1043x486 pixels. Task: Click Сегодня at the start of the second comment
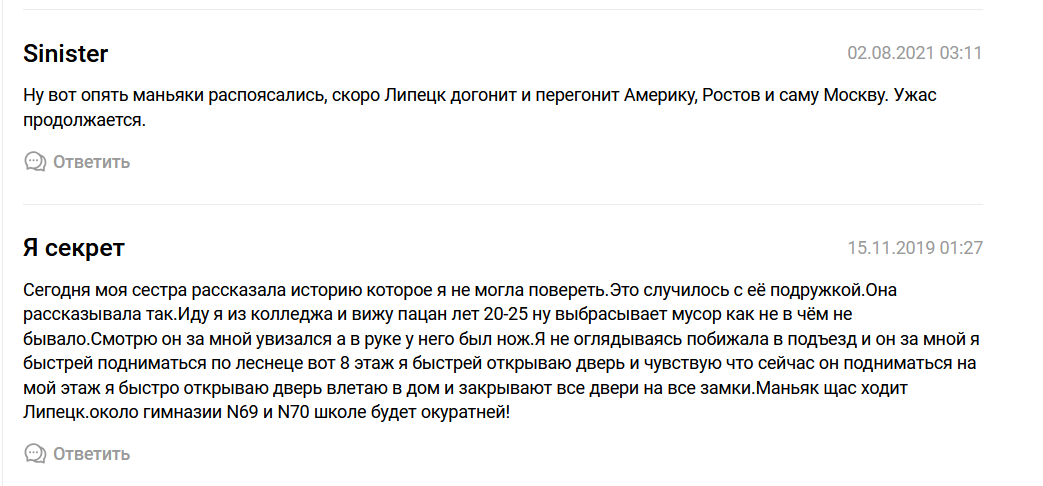point(57,291)
